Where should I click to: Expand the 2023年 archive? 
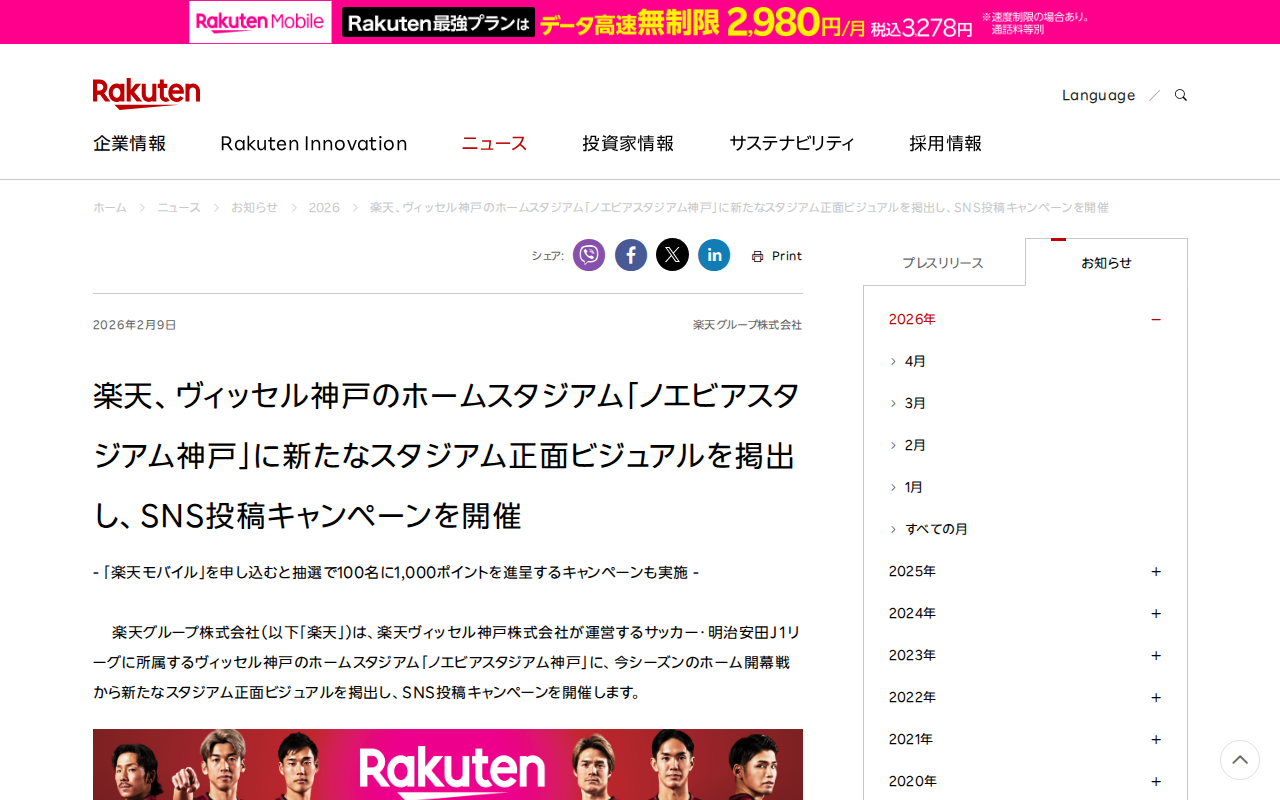(x=1156, y=656)
